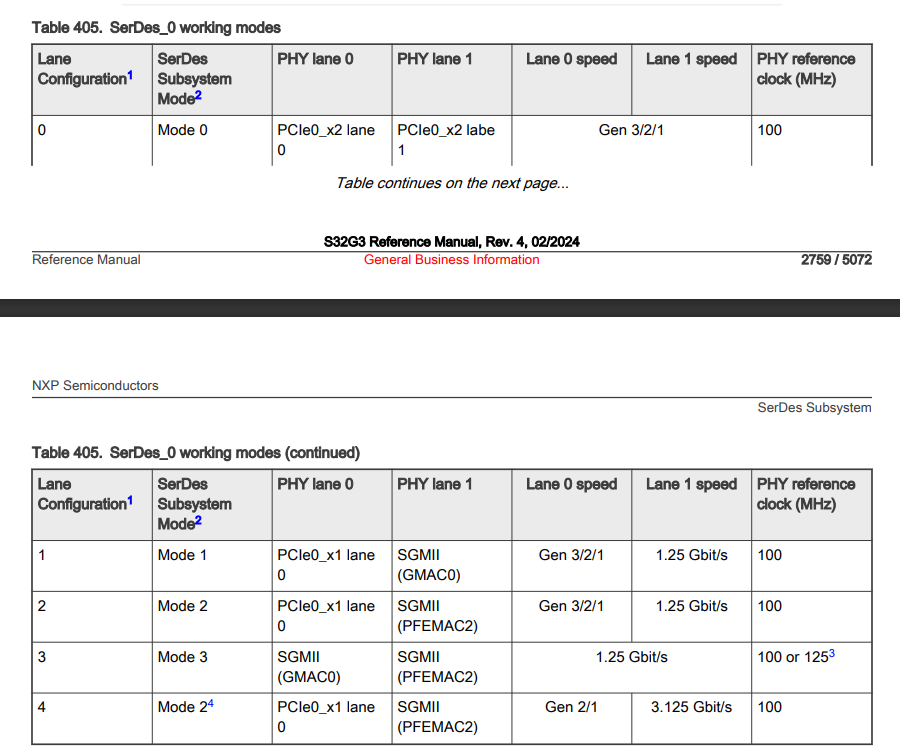Click the 'Reference Manual' footer text at left
Image resolution: width=900 pixels, height=756 pixels.
[86, 259]
